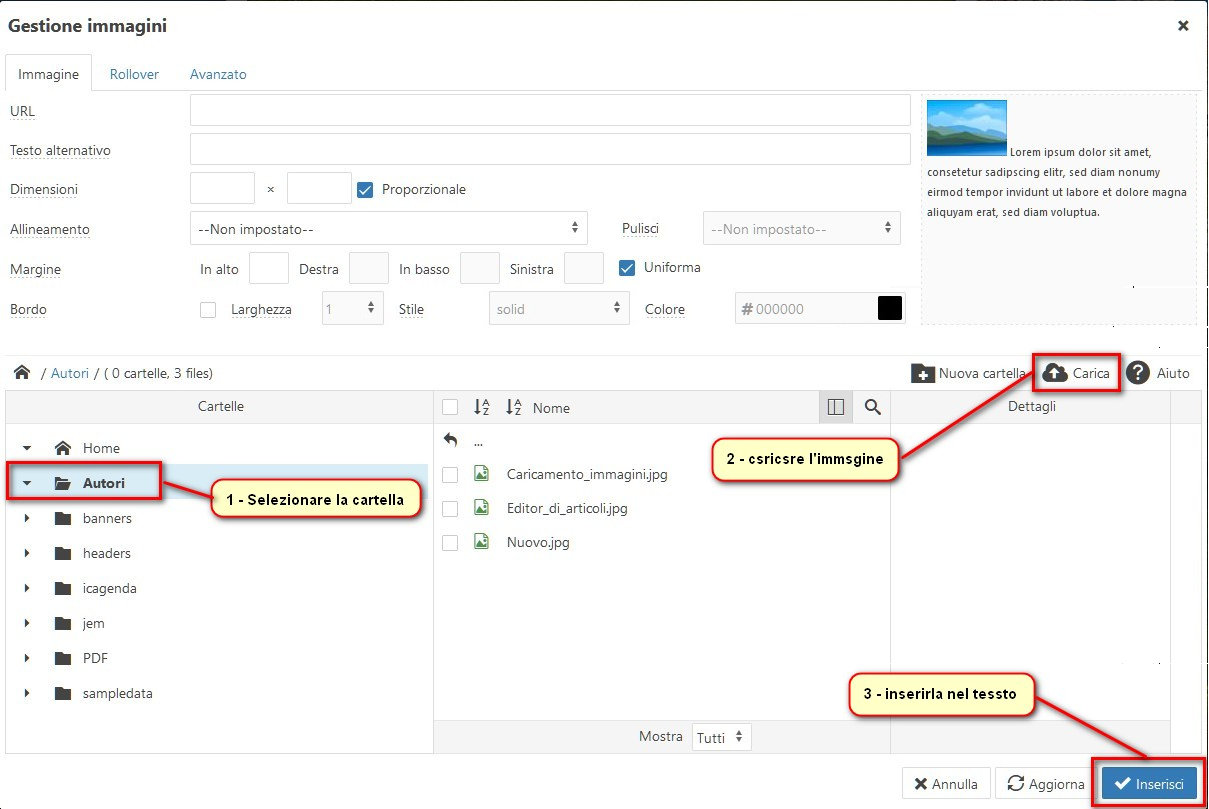The height and width of the screenshot is (809, 1209).
Task: Click the Inserisci button
Action: point(1149,784)
